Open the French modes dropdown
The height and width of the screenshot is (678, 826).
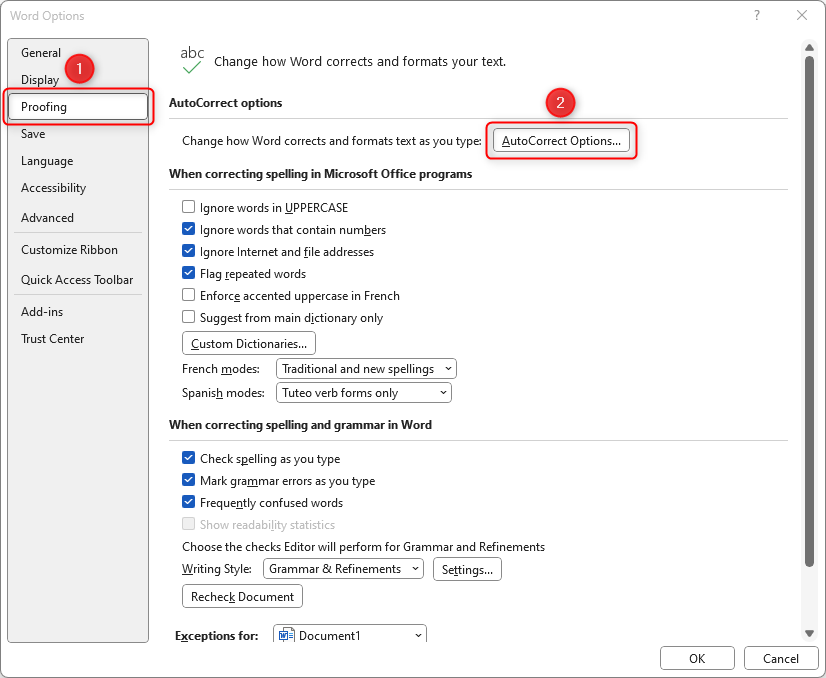446,368
